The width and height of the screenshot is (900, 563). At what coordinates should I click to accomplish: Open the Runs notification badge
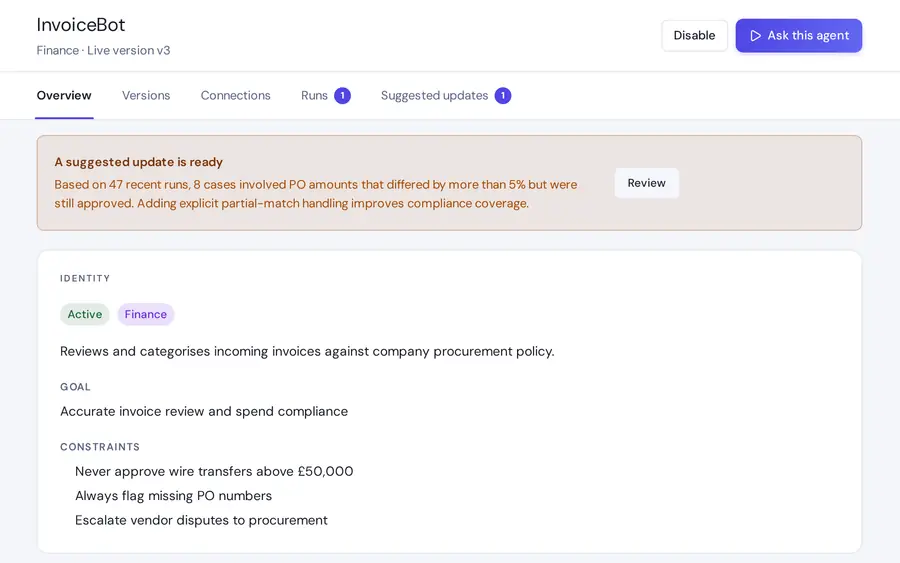tap(343, 95)
